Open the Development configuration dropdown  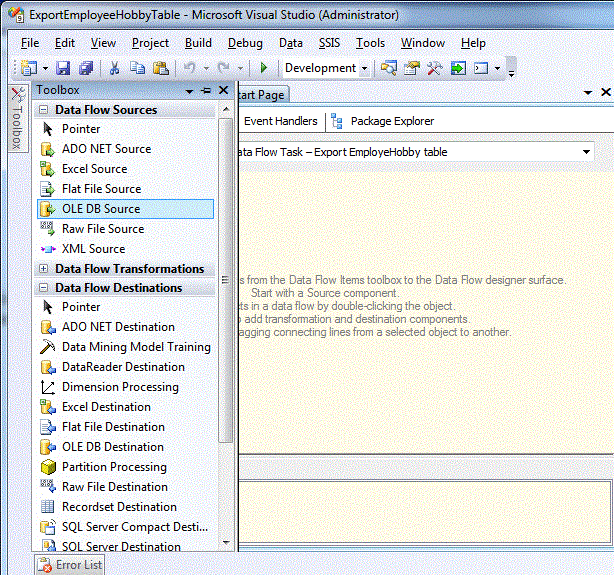(x=364, y=68)
